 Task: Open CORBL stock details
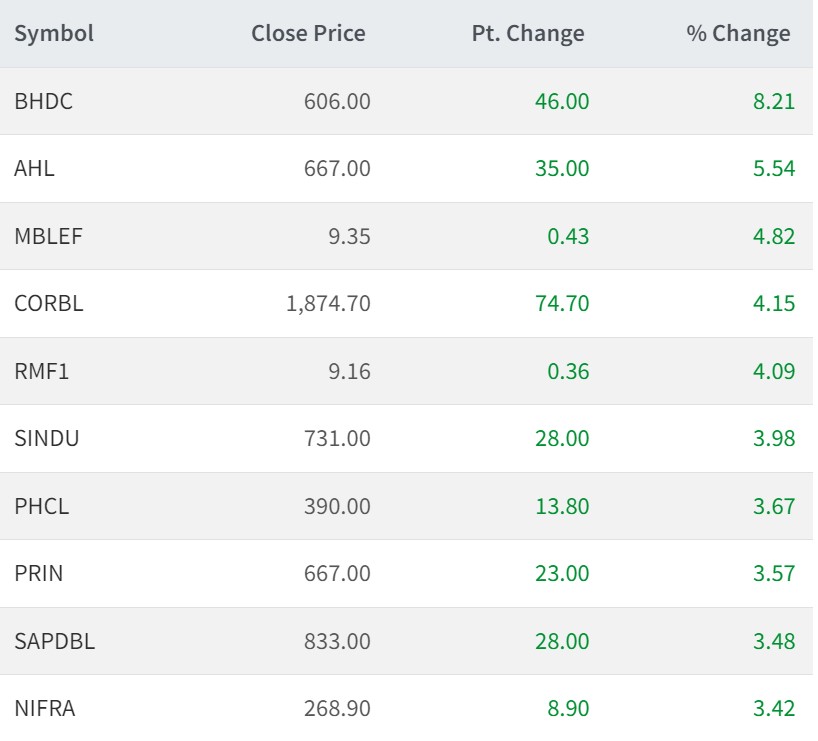[x=49, y=303]
